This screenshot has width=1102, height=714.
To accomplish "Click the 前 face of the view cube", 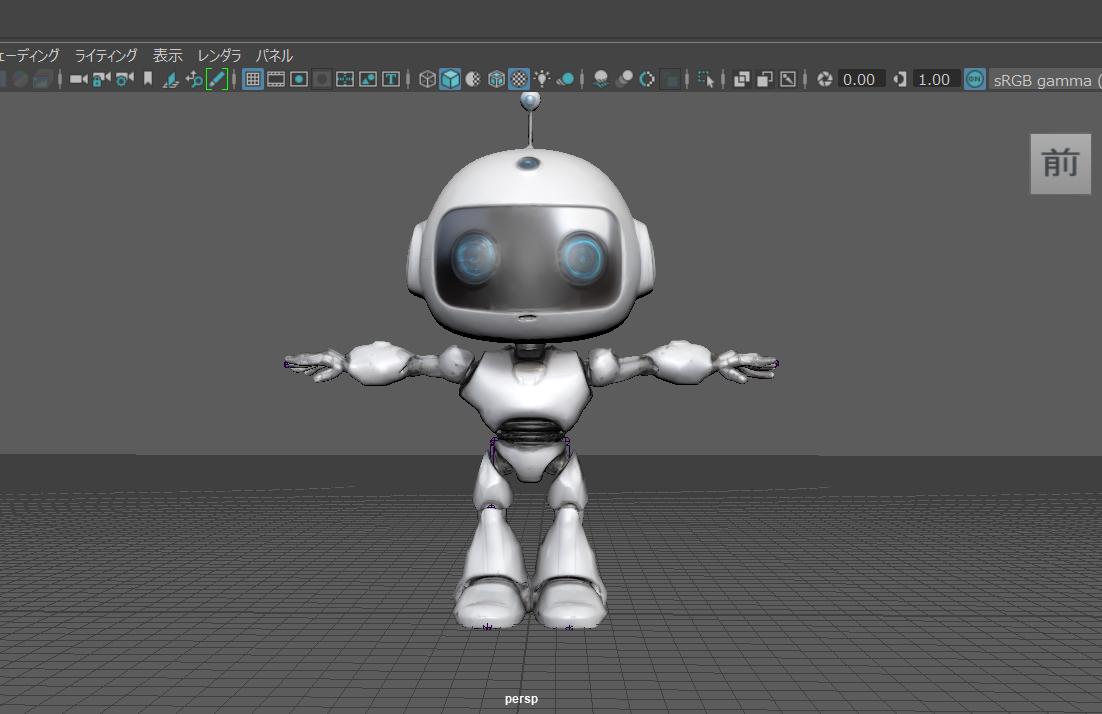I will (x=1061, y=164).
